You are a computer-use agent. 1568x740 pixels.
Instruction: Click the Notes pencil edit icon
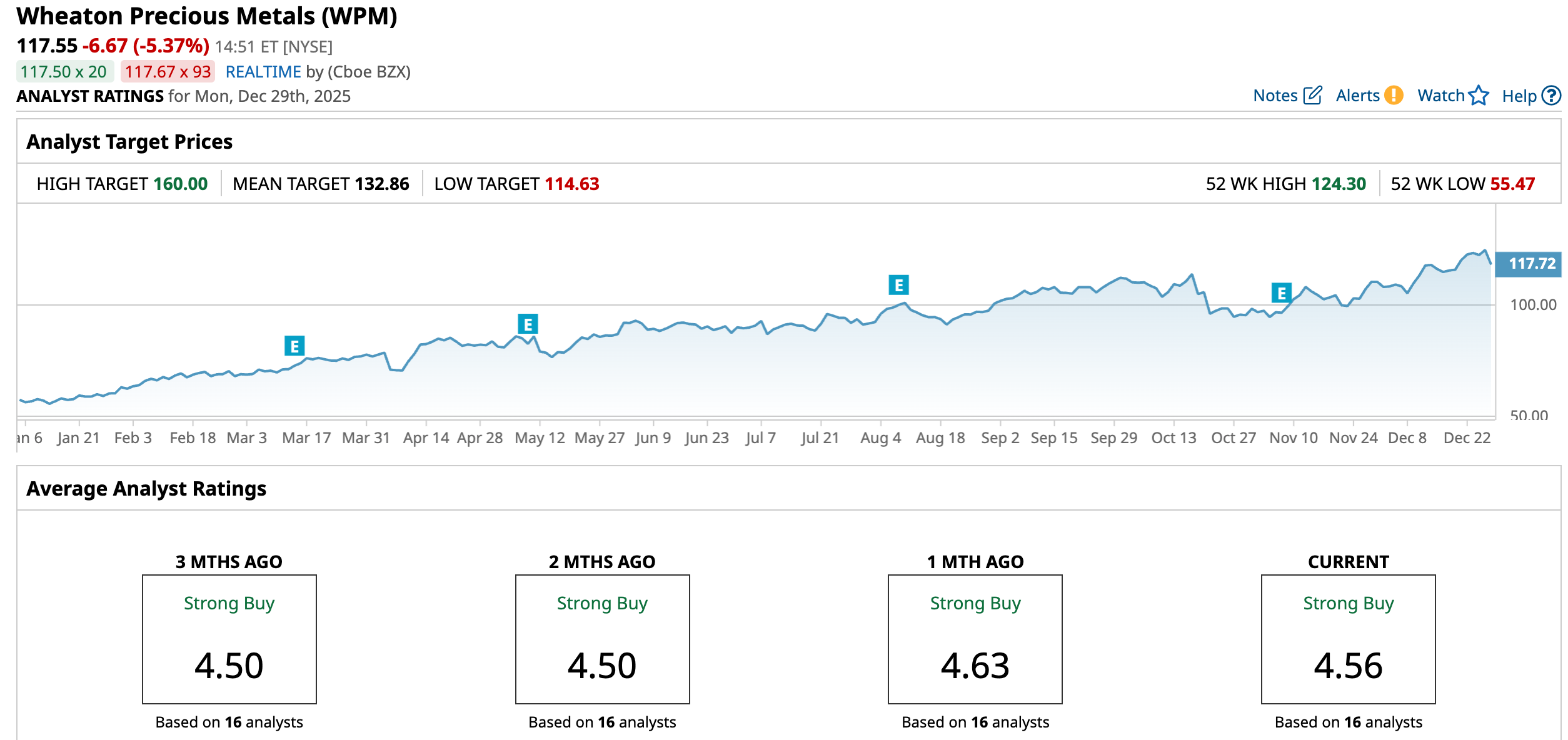click(x=1312, y=96)
